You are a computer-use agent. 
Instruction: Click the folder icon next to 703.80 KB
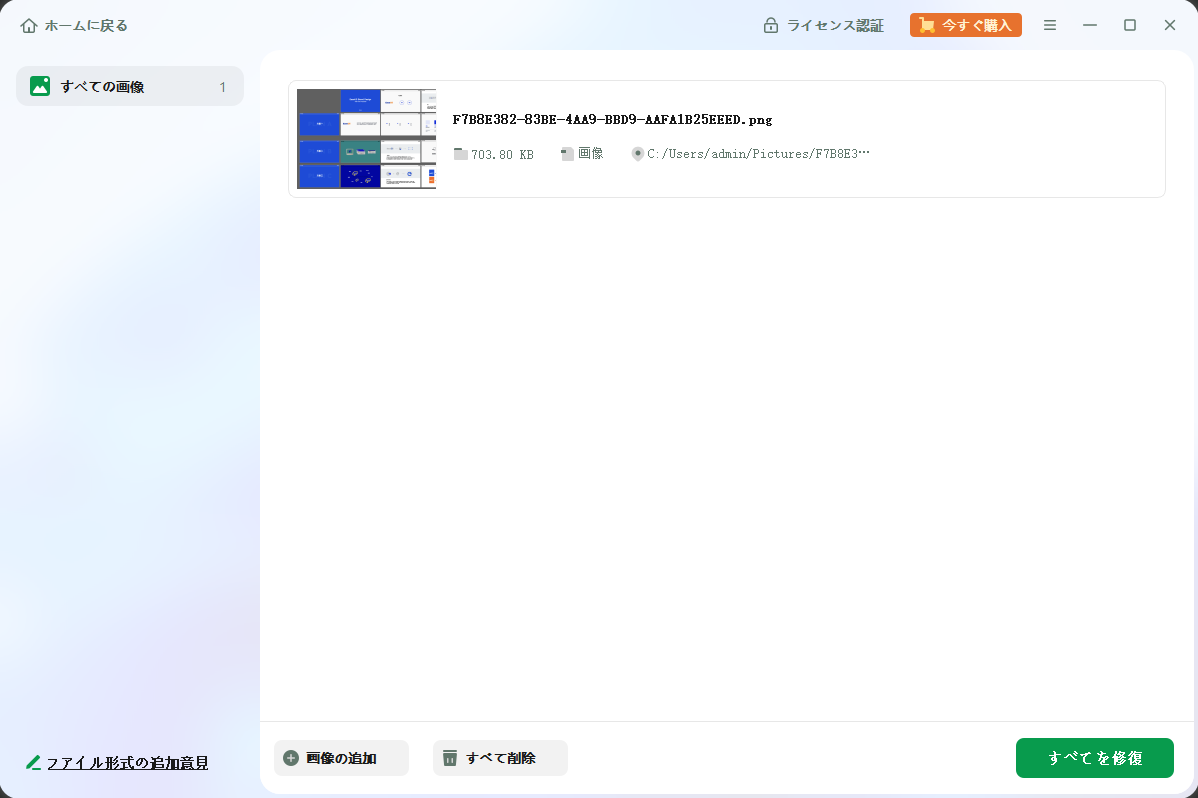460,154
